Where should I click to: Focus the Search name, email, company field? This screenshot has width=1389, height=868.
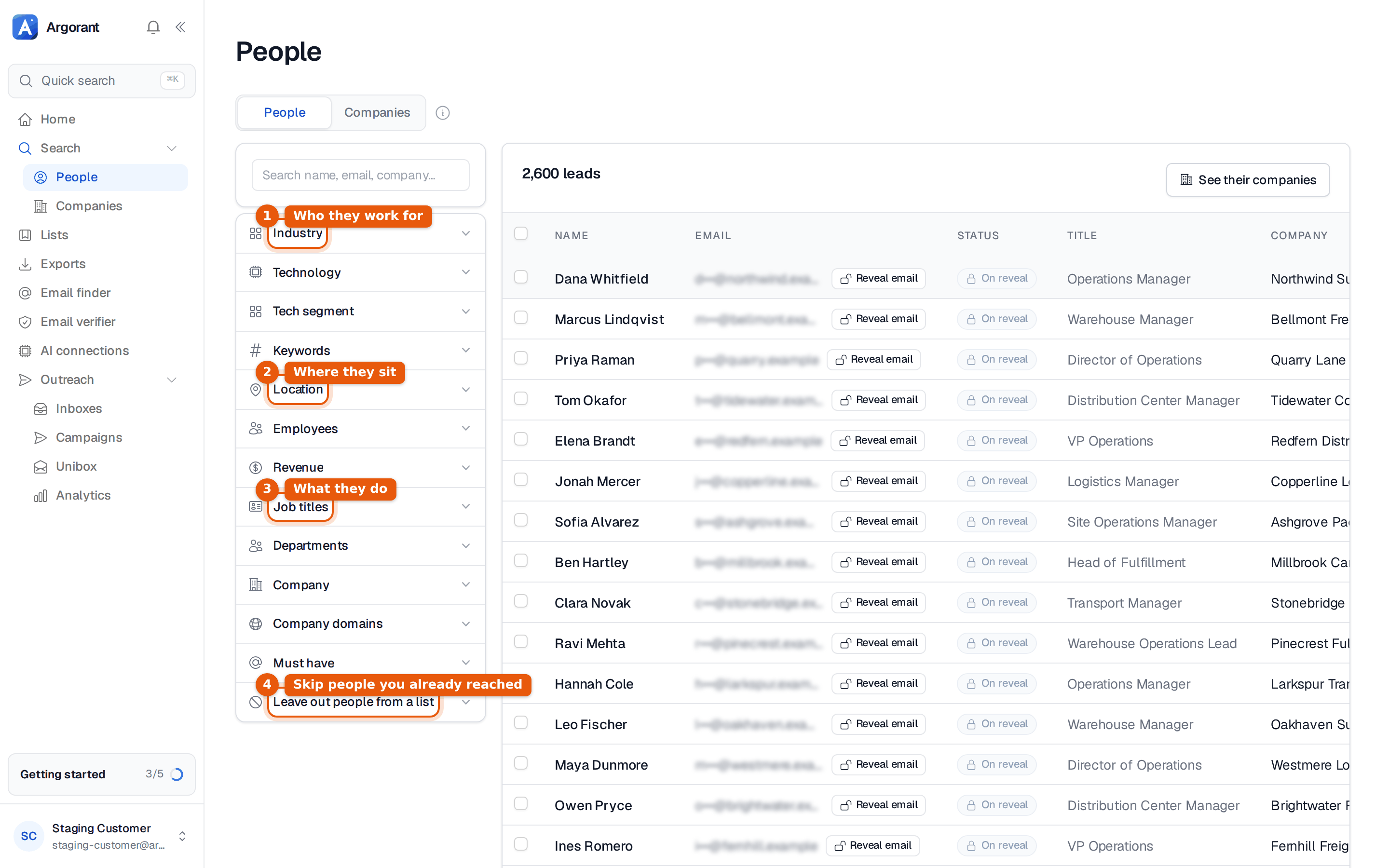coord(360,175)
